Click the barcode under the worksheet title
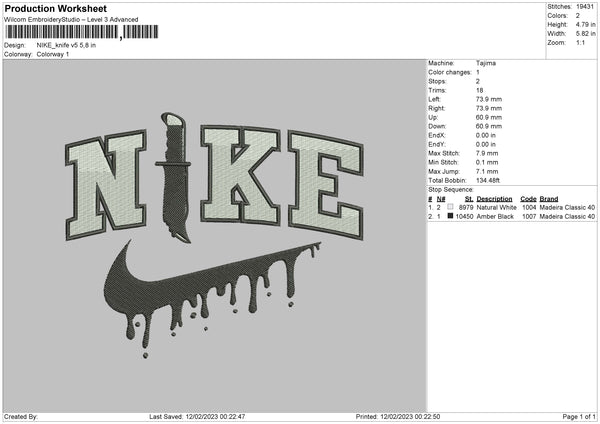Image resolution: width=600 pixels, height=424 pixels. 81,32
